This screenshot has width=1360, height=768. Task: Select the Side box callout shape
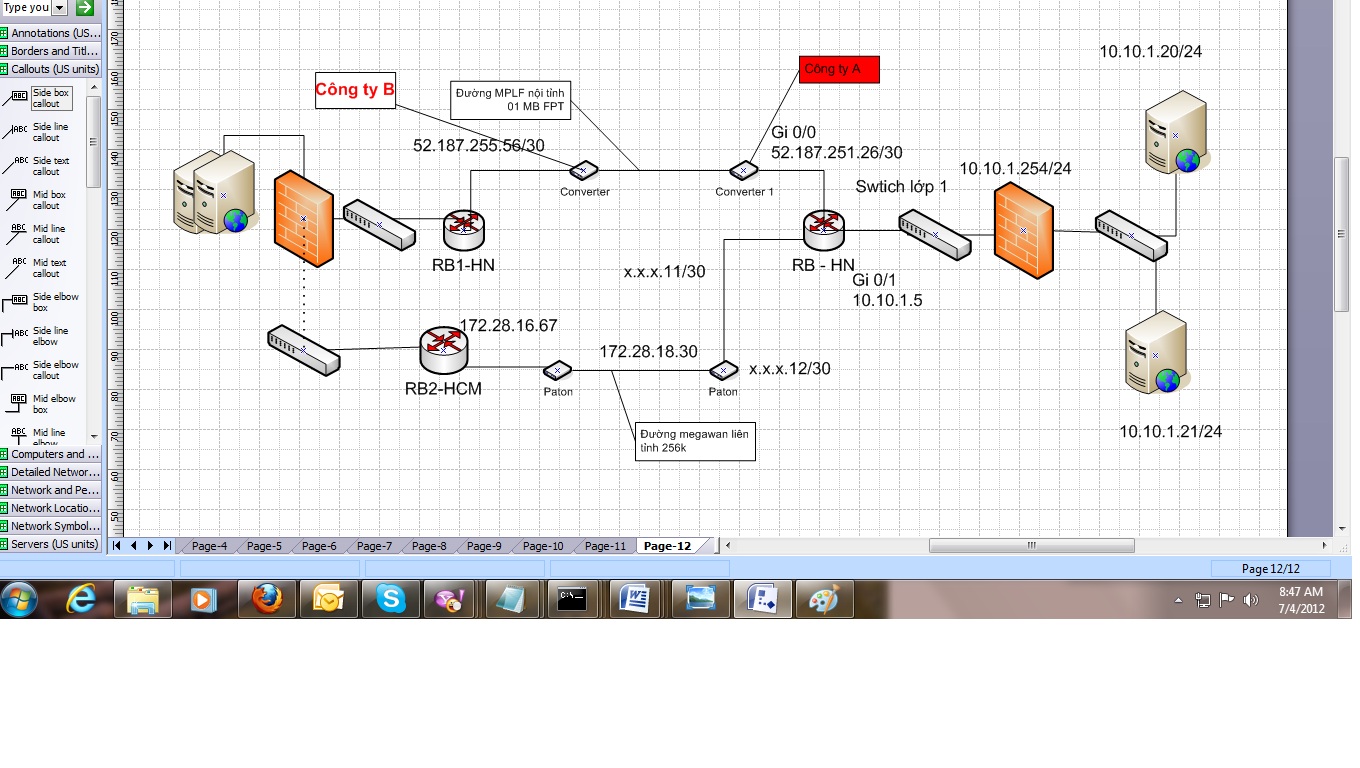tap(50, 98)
